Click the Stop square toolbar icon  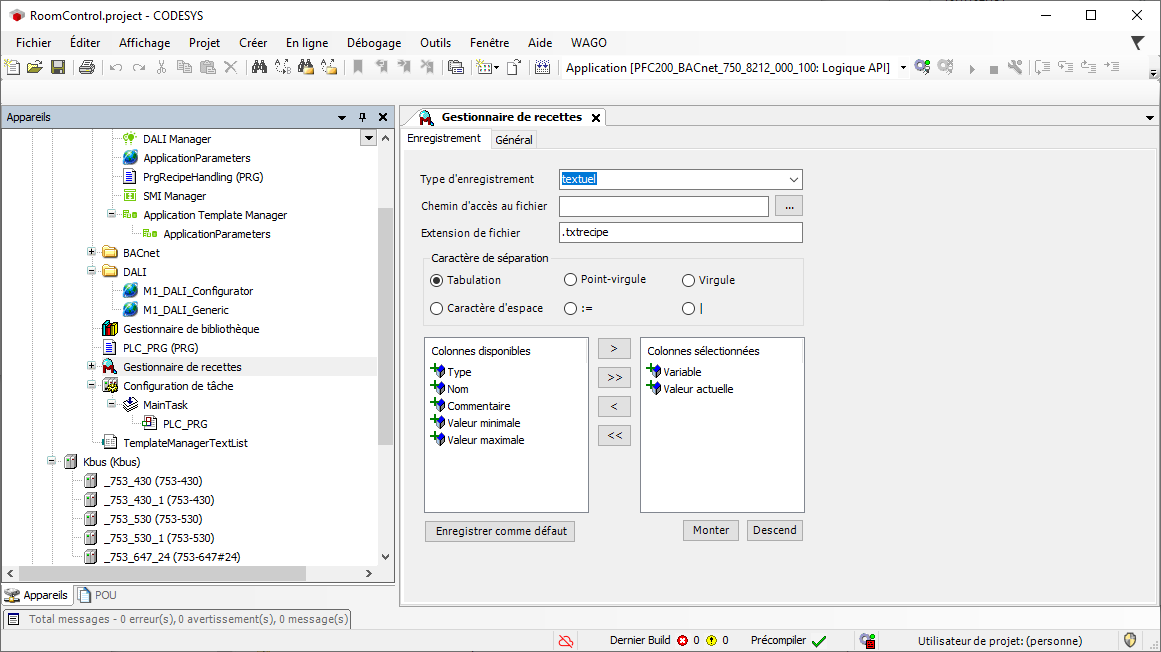pos(994,69)
